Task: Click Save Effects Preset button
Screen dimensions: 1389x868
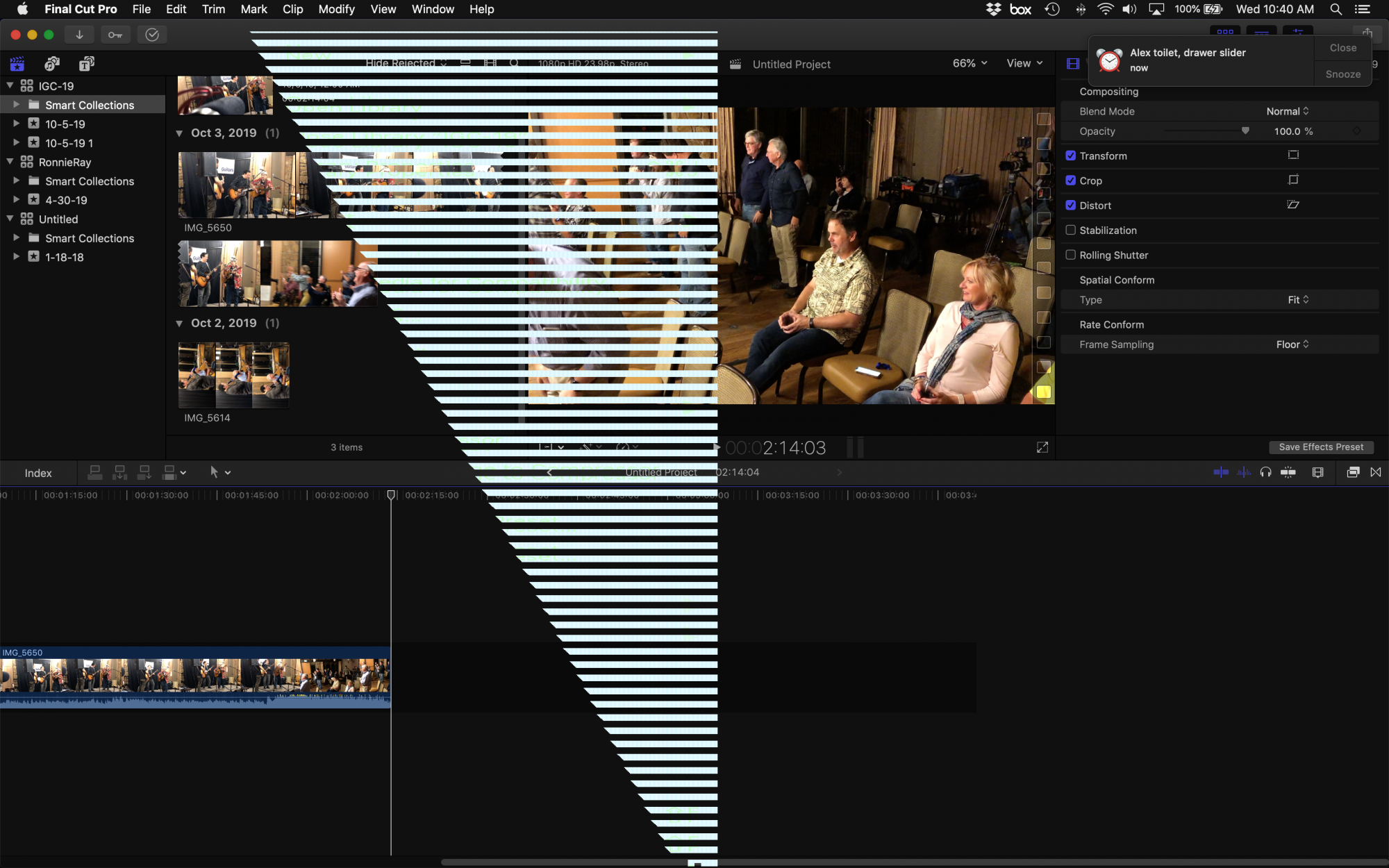Action: [1321, 447]
